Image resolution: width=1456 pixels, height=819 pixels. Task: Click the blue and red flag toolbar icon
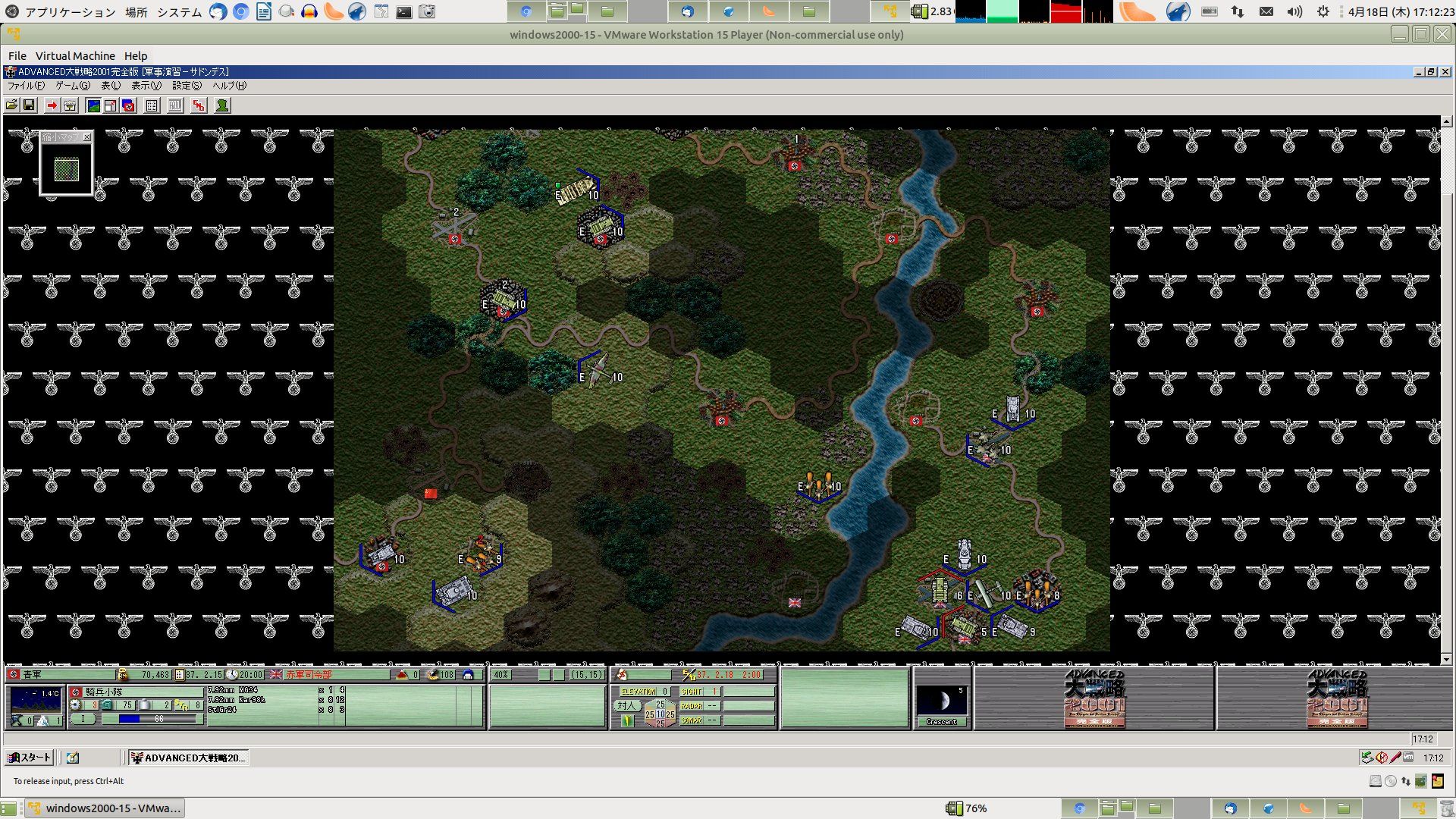128,105
